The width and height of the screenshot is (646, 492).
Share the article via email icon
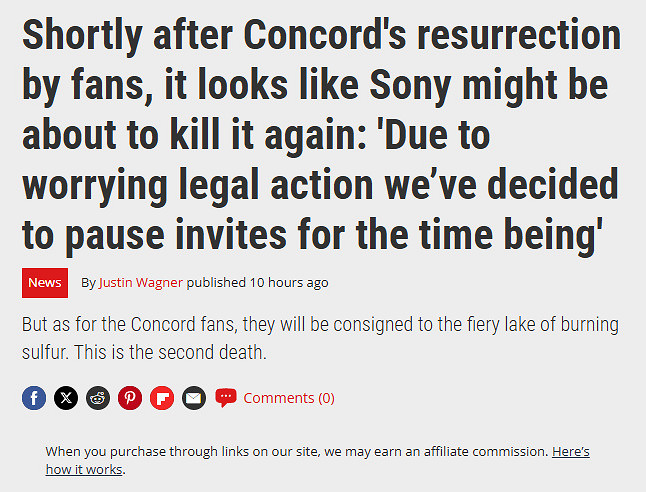coord(194,398)
